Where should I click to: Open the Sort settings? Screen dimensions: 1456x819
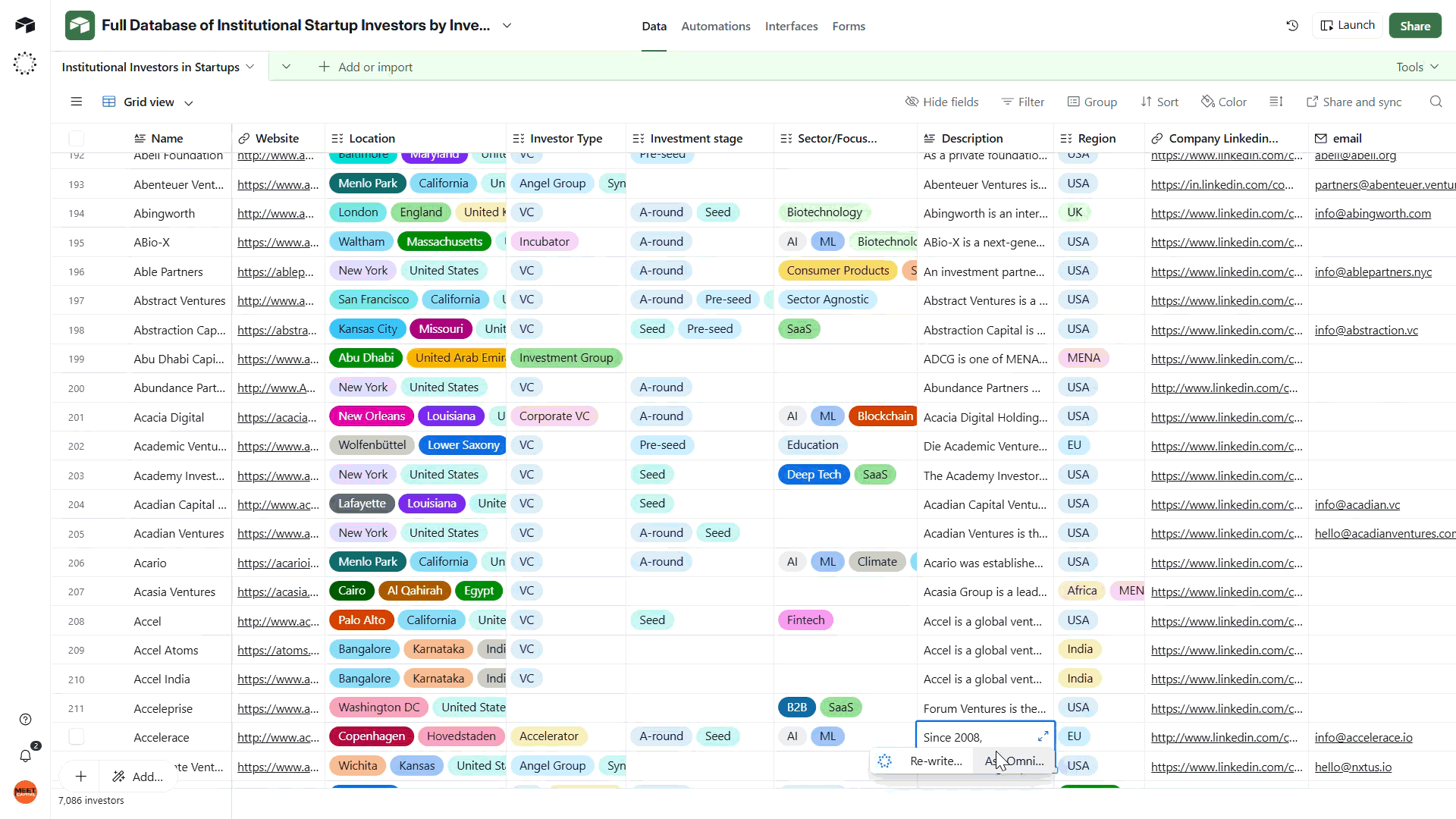tap(1159, 101)
